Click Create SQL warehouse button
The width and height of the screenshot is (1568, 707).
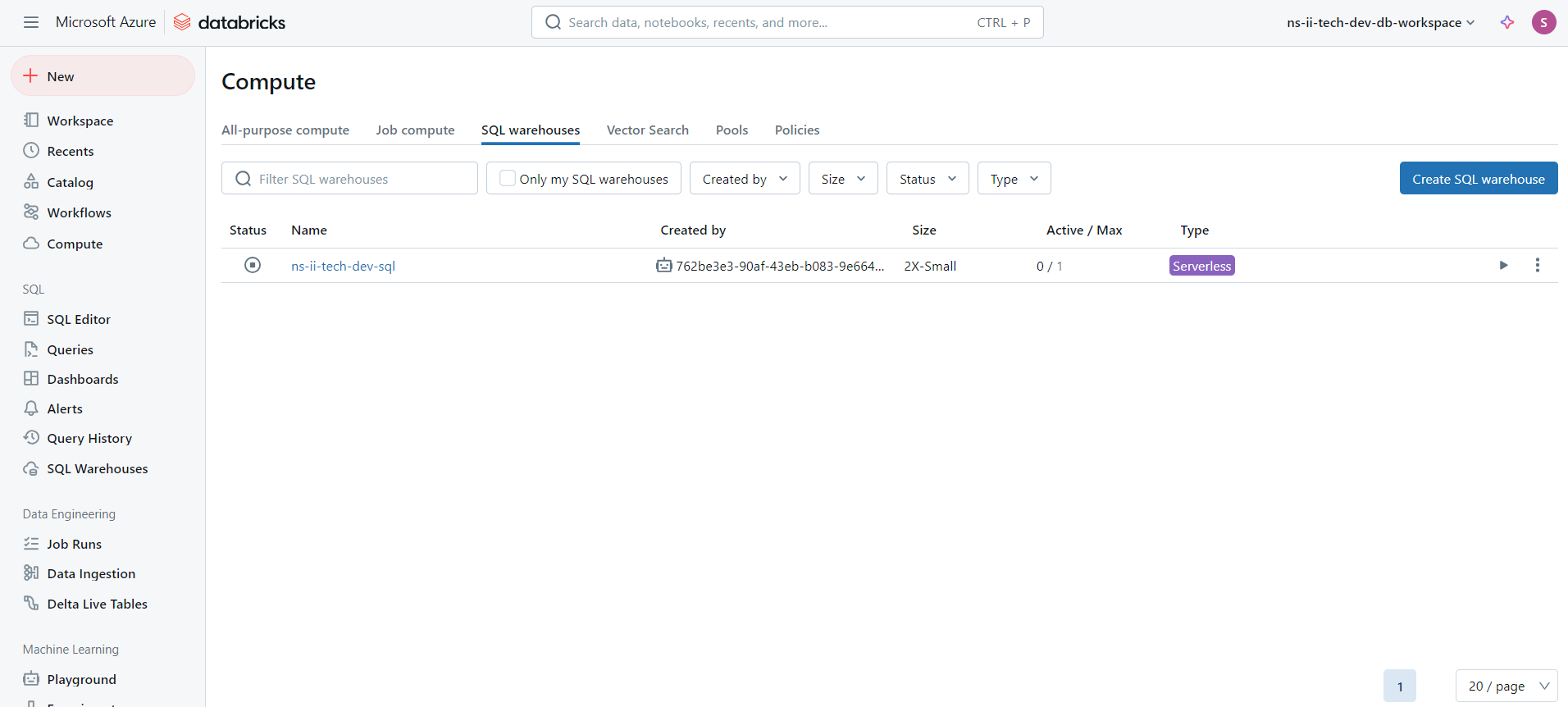click(1479, 178)
